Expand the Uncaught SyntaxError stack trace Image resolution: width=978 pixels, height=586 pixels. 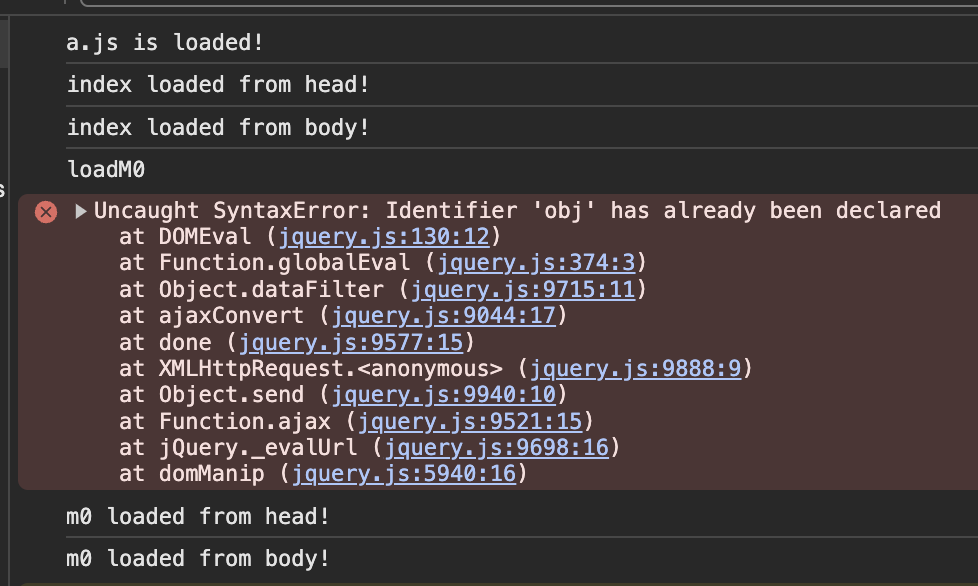[80, 211]
